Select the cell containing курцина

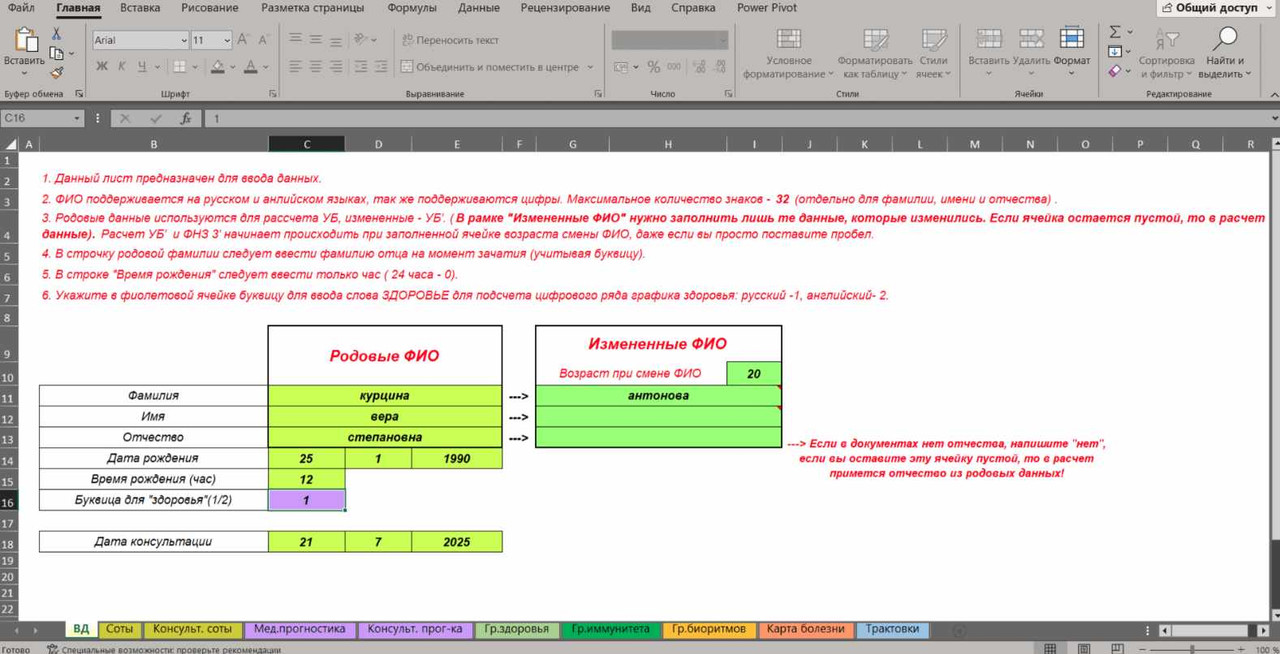384,395
